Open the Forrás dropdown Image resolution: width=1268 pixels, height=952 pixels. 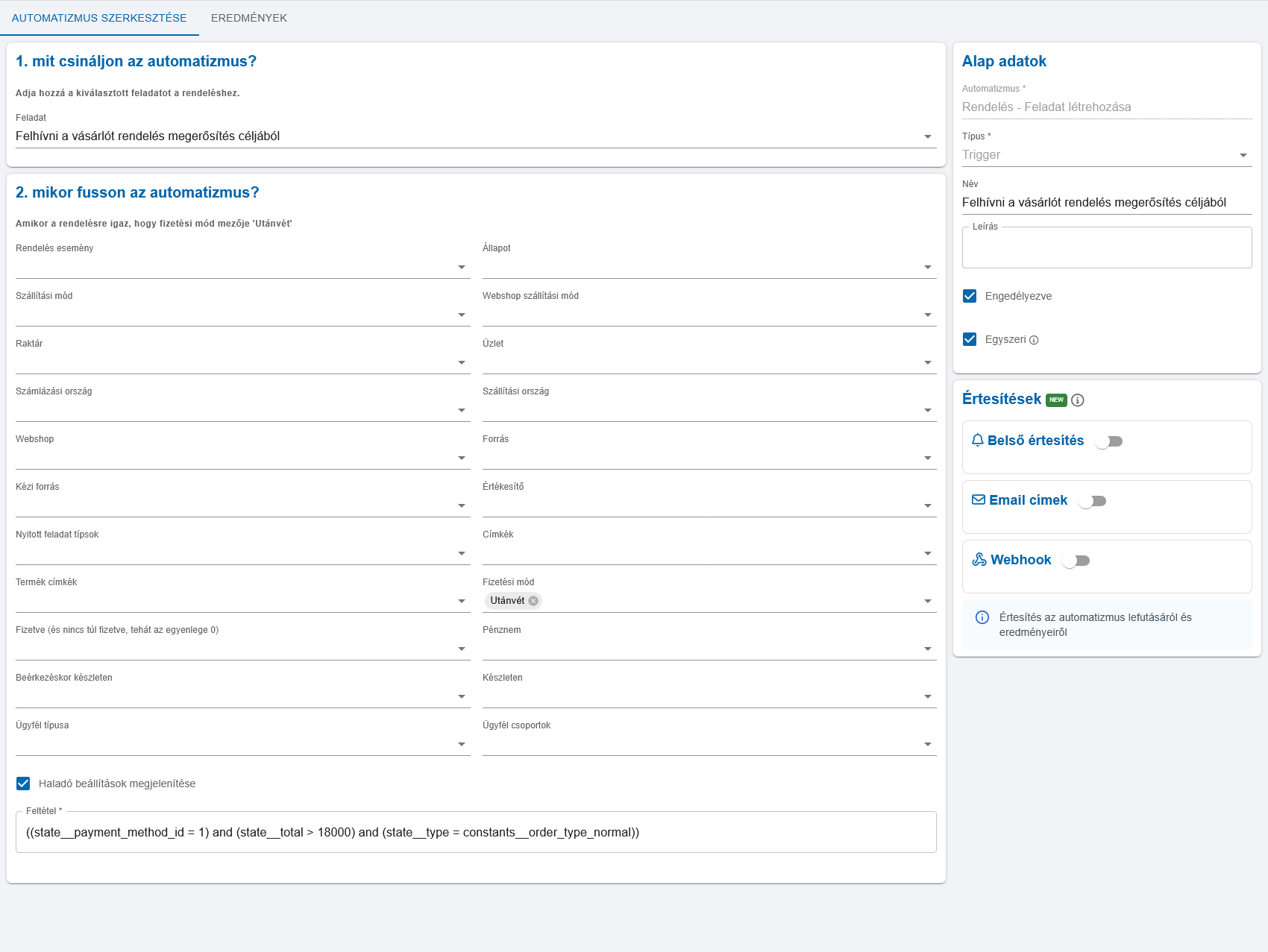(709, 458)
